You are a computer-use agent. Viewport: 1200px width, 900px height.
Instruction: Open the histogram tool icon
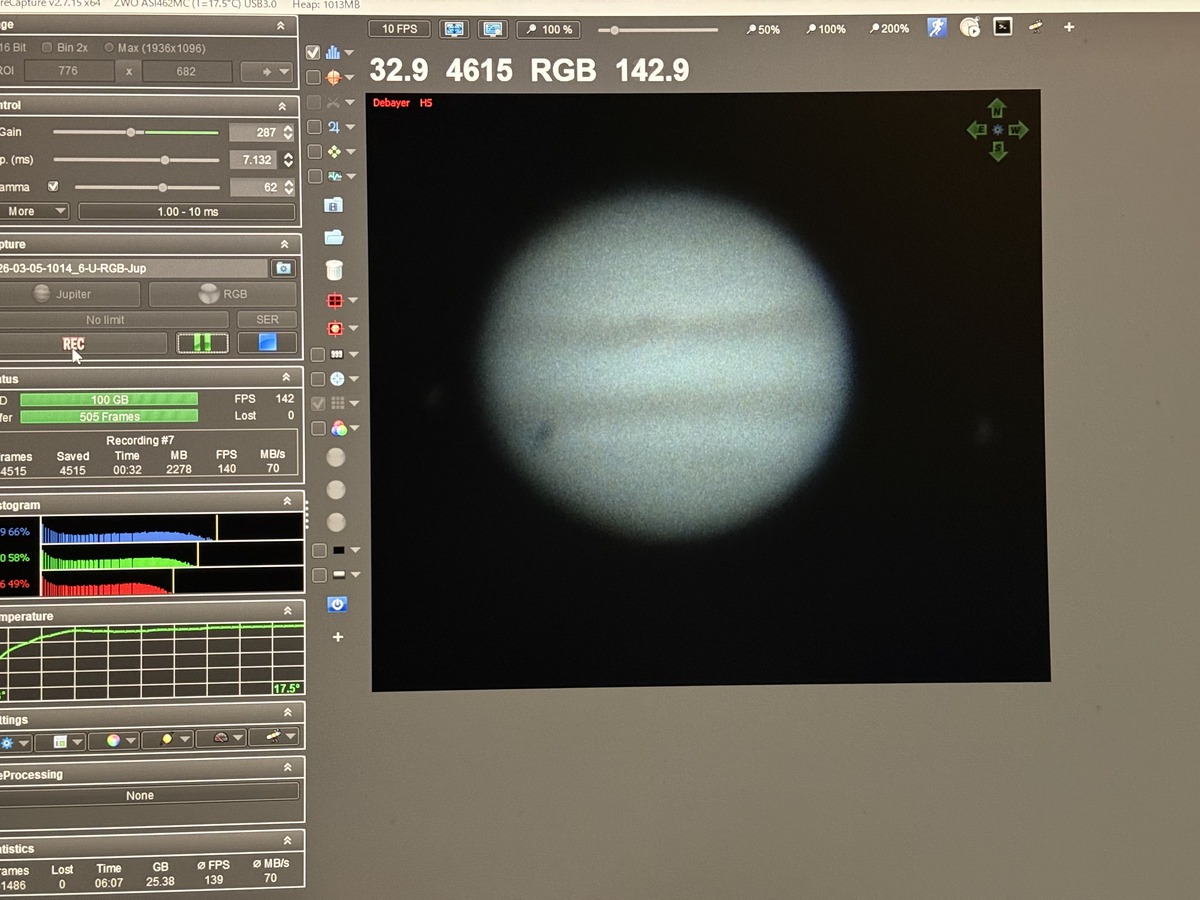pyautogui.click(x=334, y=52)
